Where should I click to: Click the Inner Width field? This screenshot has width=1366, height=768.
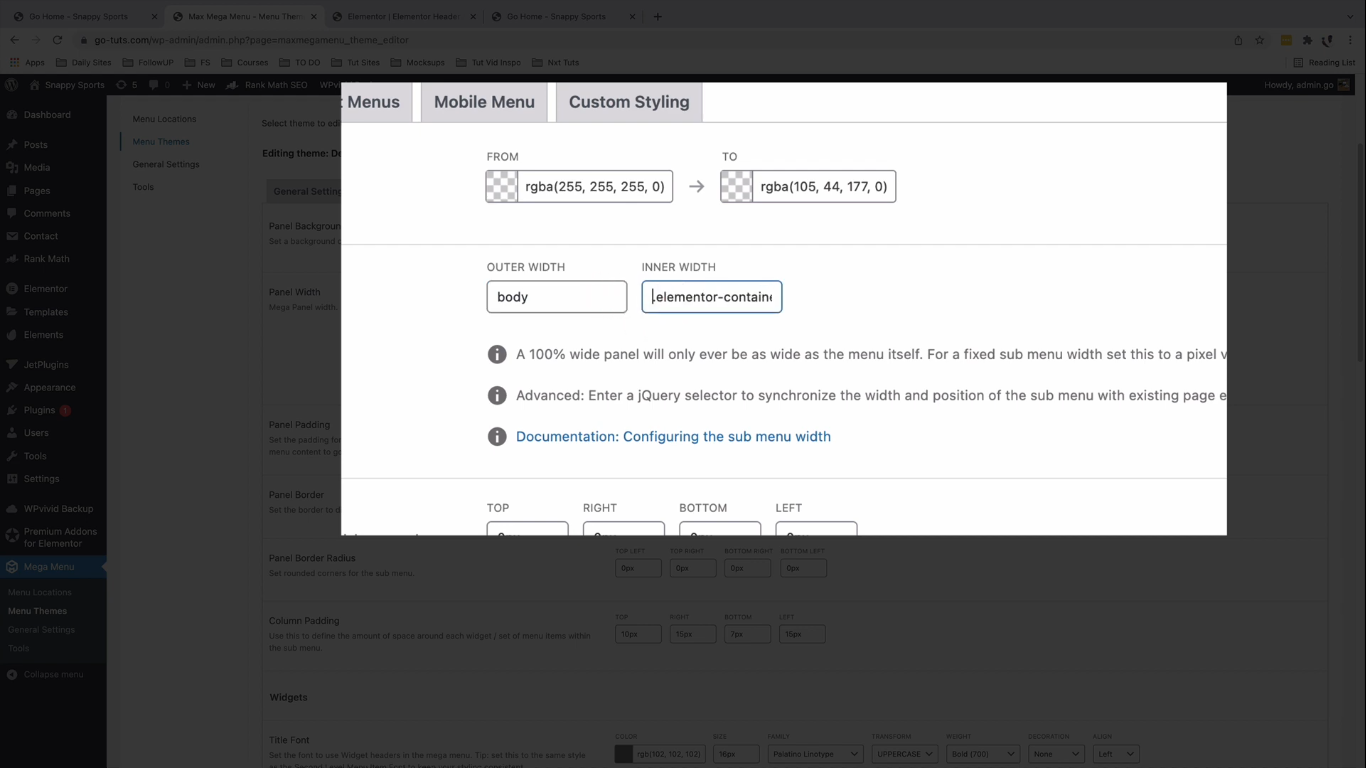click(712, 297)
